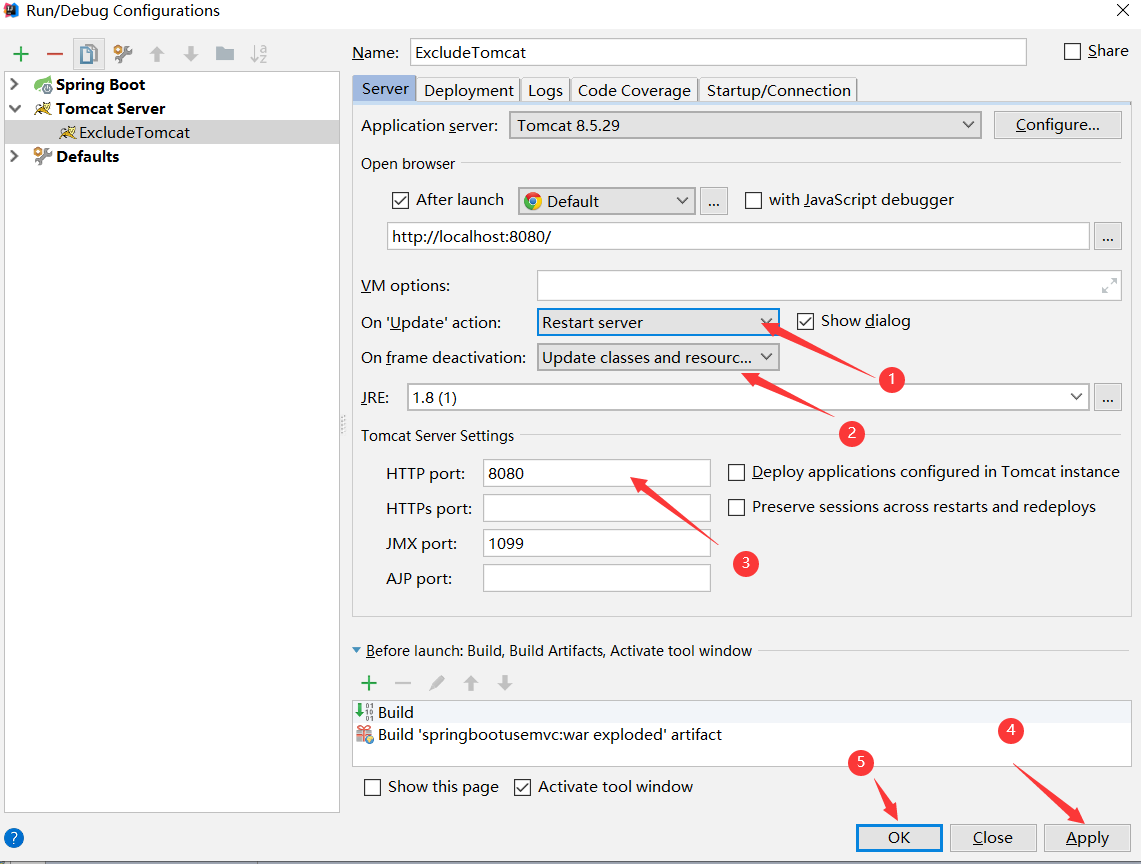Add new configuration with green plus icon
The width and height of the screenshot is (1141, 864).
[x=21, y=54]
